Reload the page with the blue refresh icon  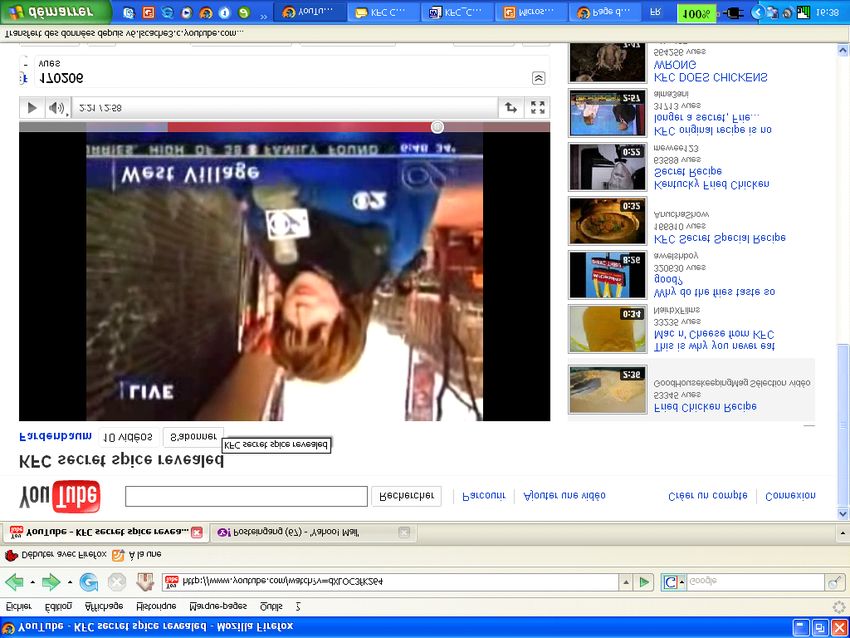point(88,582)
